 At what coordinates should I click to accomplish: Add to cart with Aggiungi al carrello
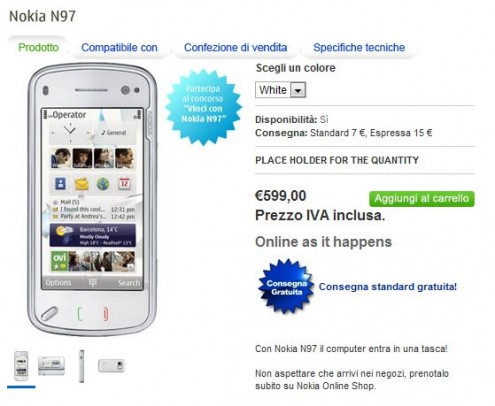[x=422, y=199]
